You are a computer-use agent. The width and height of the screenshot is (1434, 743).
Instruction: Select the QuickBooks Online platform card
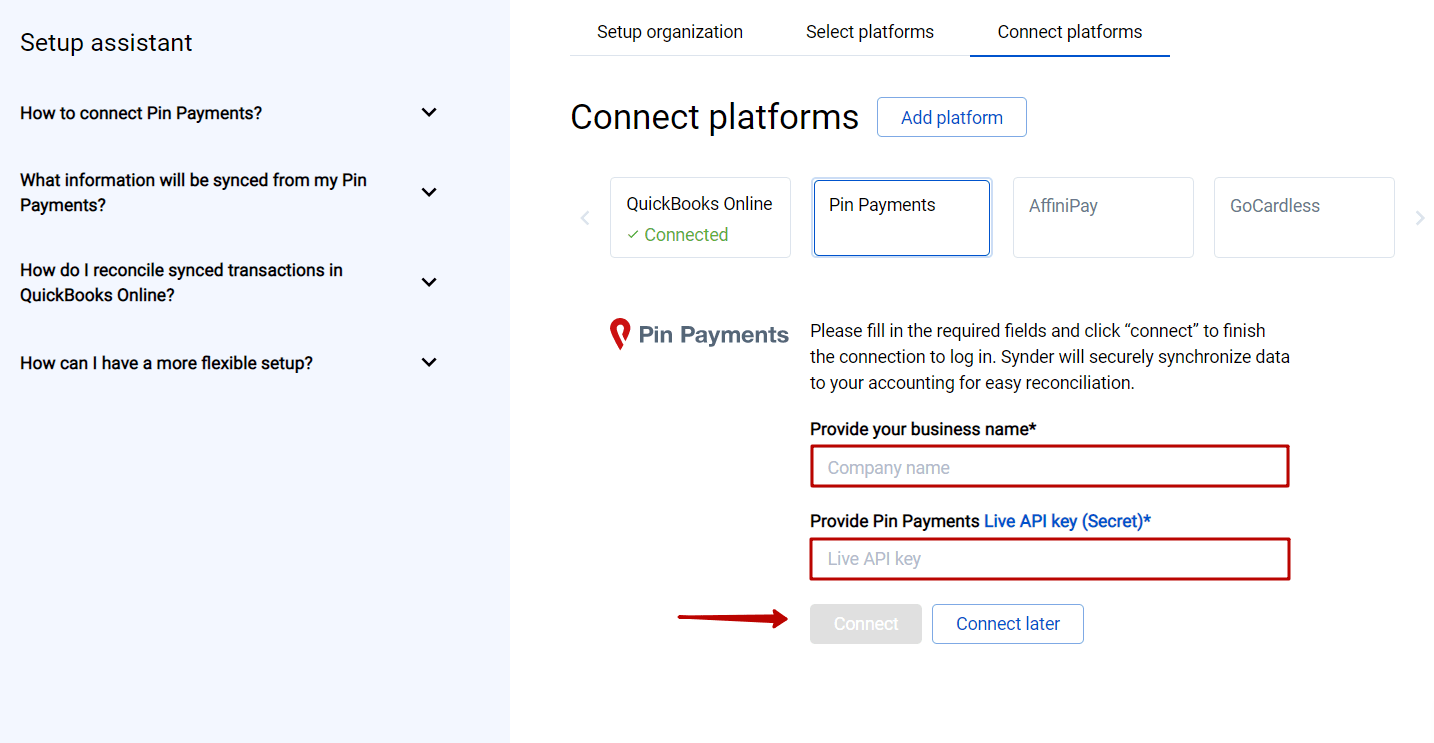click(700, 217)
